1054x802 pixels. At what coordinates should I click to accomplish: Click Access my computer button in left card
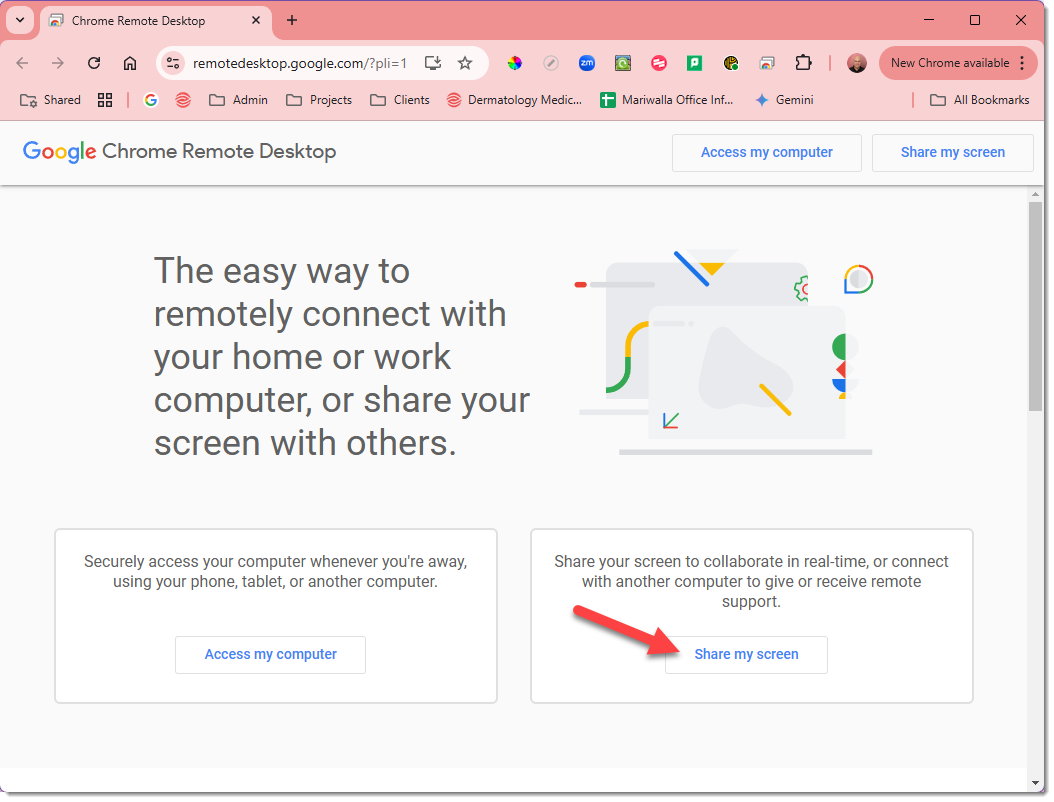(270, 655)
